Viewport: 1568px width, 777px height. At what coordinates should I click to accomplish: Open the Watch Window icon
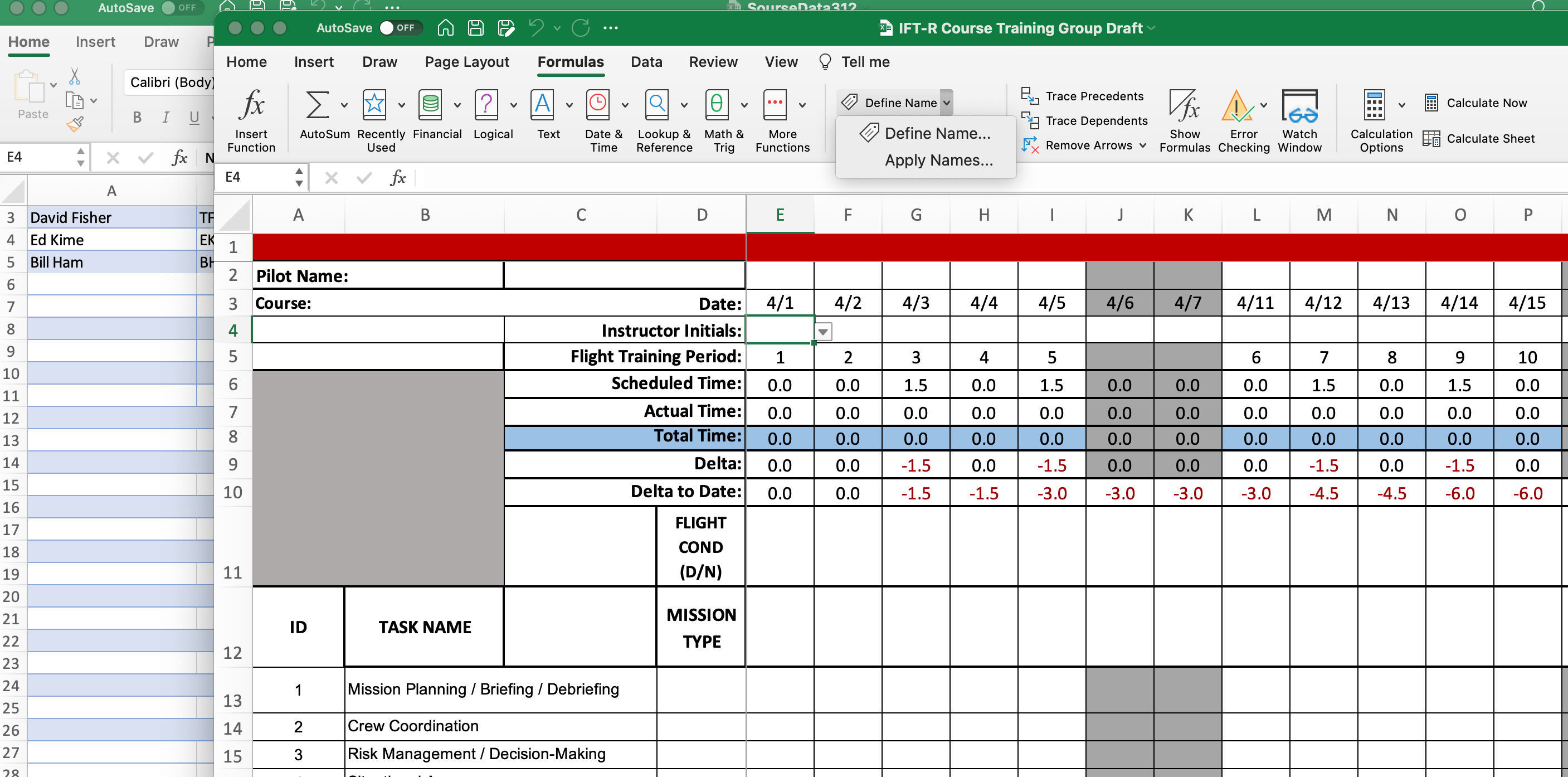coord(1299,106)
